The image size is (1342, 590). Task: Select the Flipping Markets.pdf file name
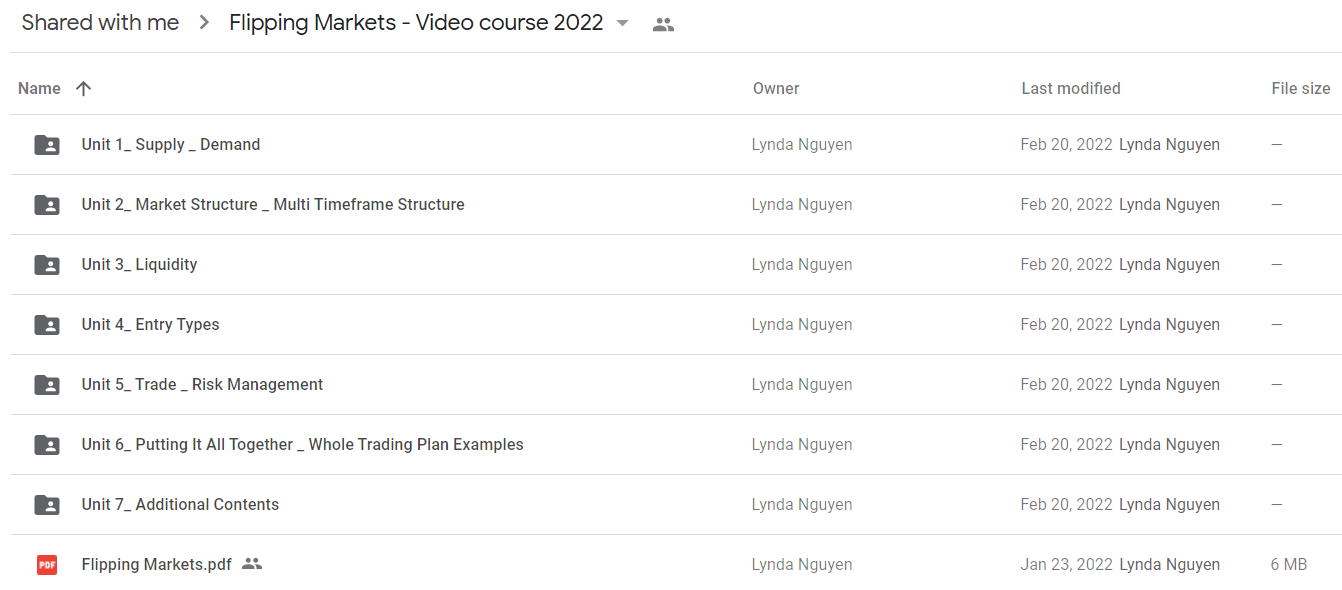coord(156,564)
